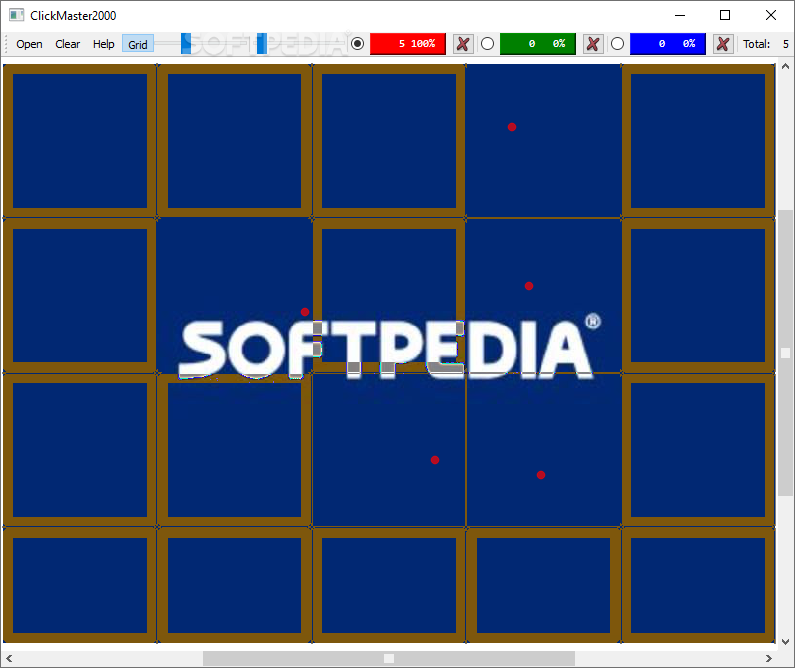
Task: Click Clear in the toolbar
Action: coord(67,44)
